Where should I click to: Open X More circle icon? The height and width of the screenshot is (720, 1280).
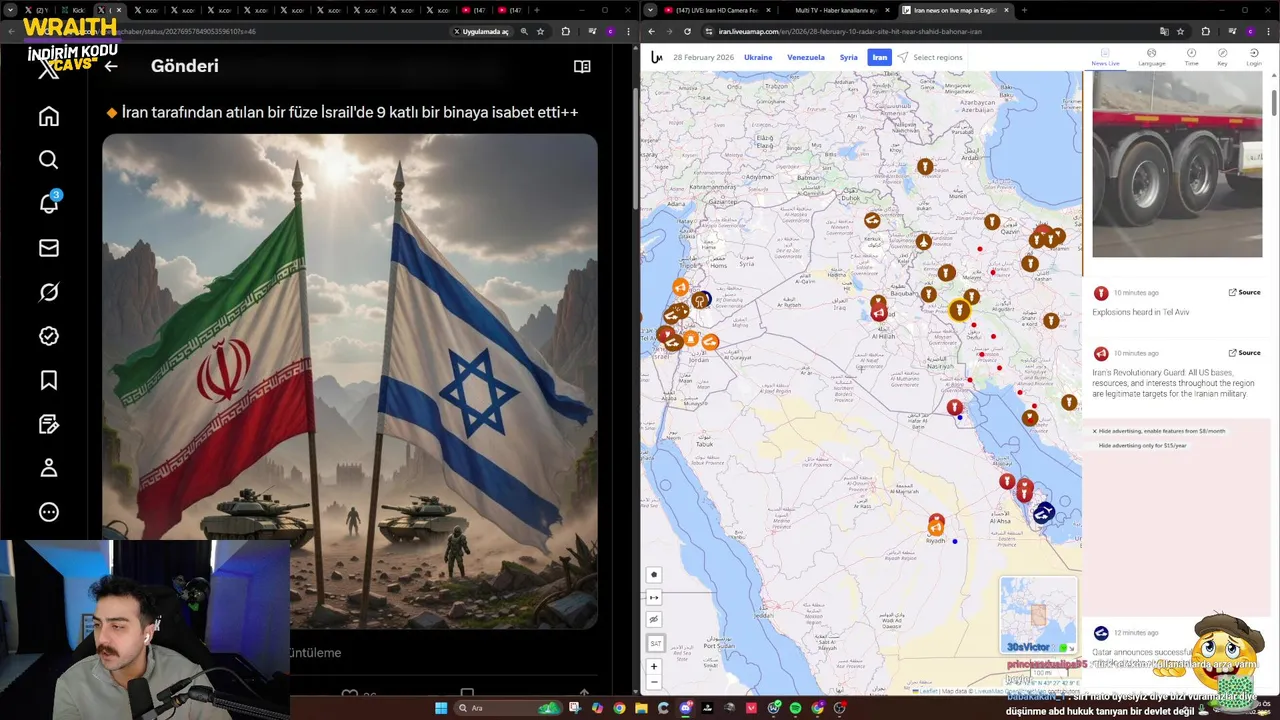click(49, 512)
